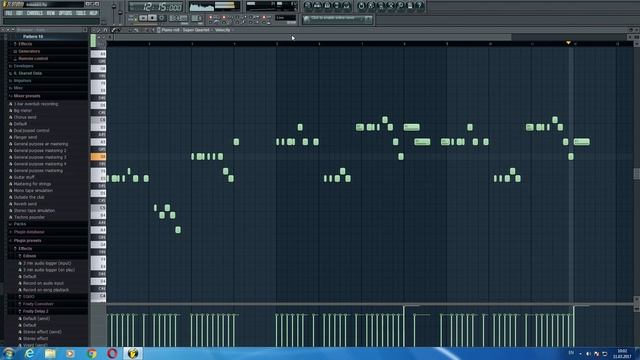Select the 'Guitar stuff' preset
This screenshot has height=360, width=640.
[24, 177]
